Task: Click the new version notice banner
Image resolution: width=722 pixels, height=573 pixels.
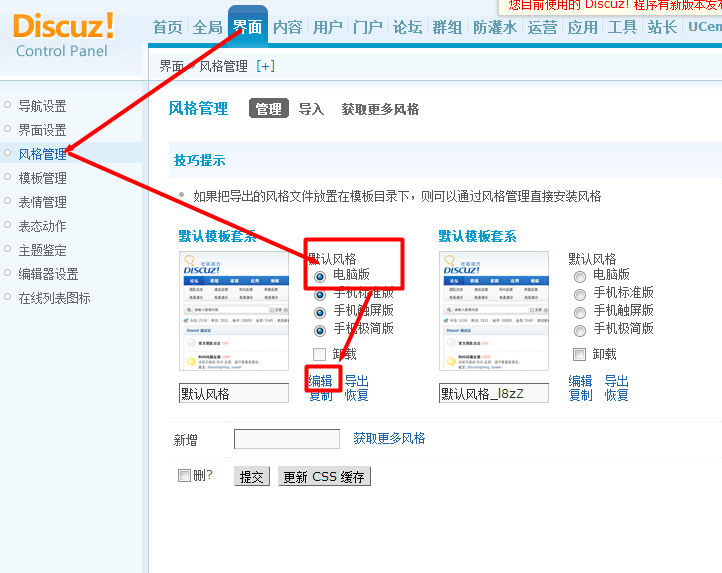Action: pyautogui.click(x=611, y=6)
